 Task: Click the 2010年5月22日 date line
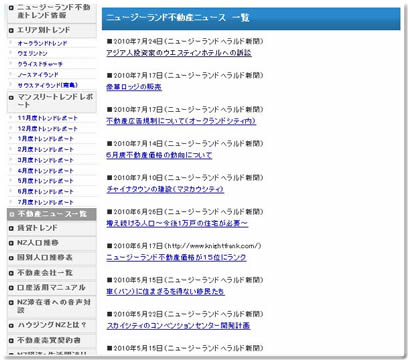[185, 314]
